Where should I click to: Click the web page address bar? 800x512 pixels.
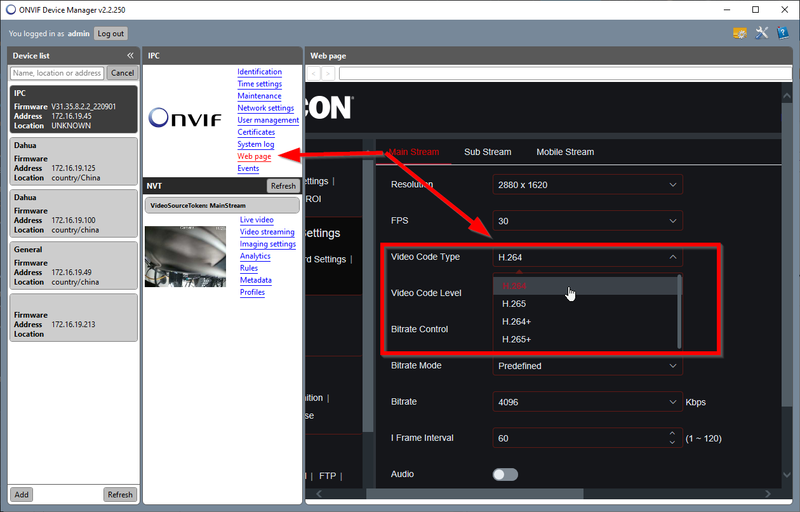[x=565, y=73]
